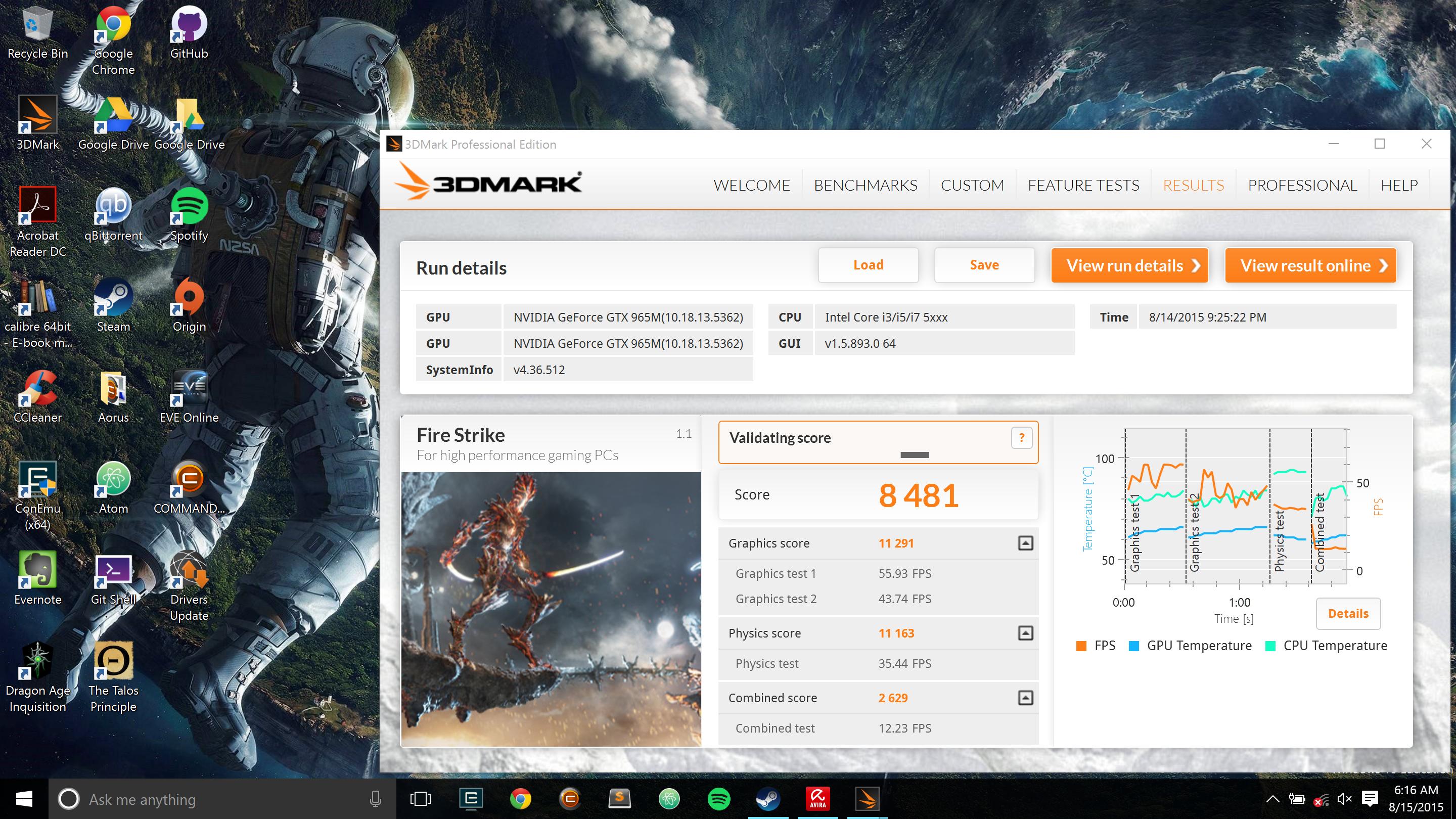Click View result online button

pos(1309,265)
